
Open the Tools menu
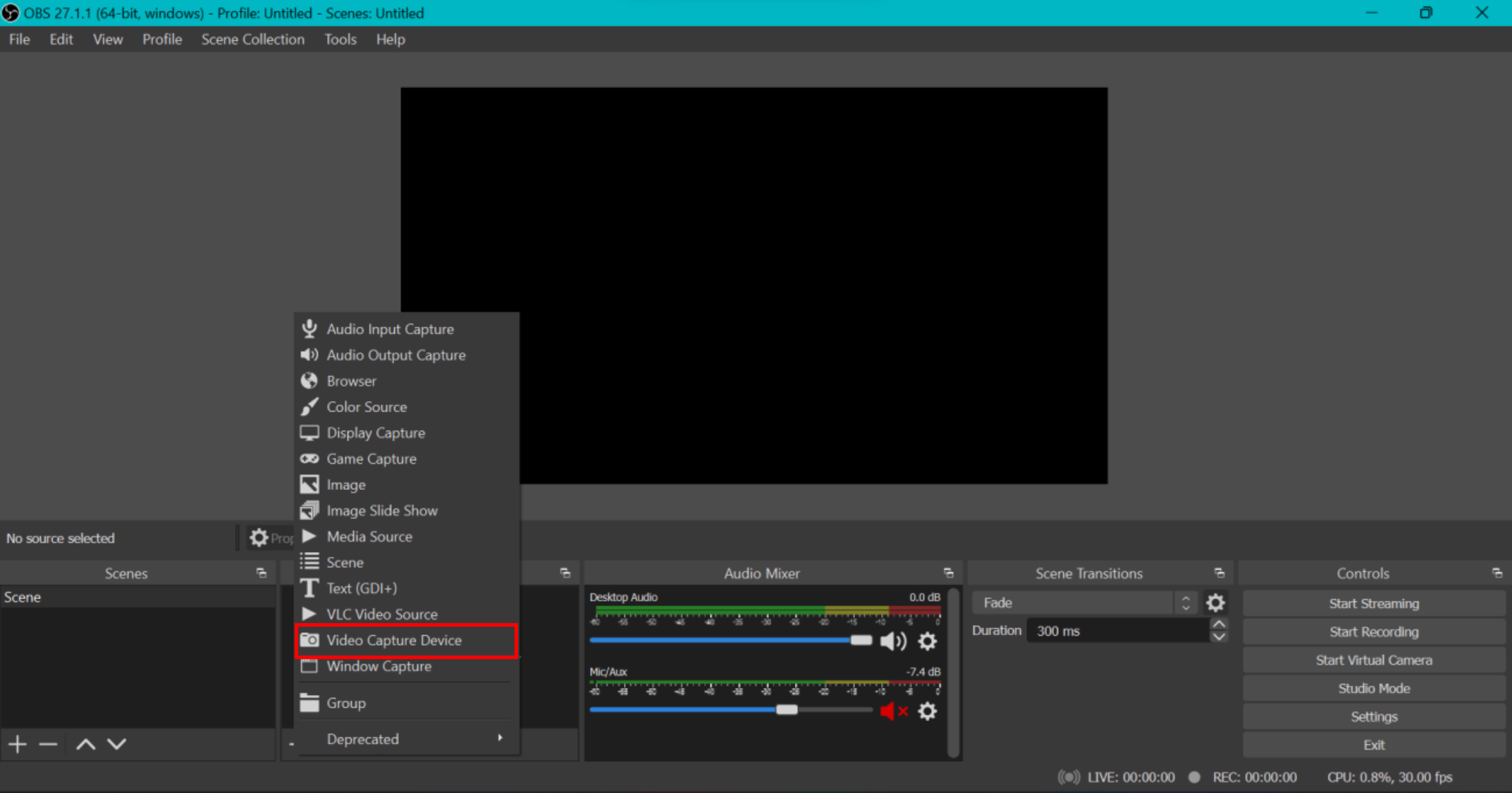coord(340,39)
